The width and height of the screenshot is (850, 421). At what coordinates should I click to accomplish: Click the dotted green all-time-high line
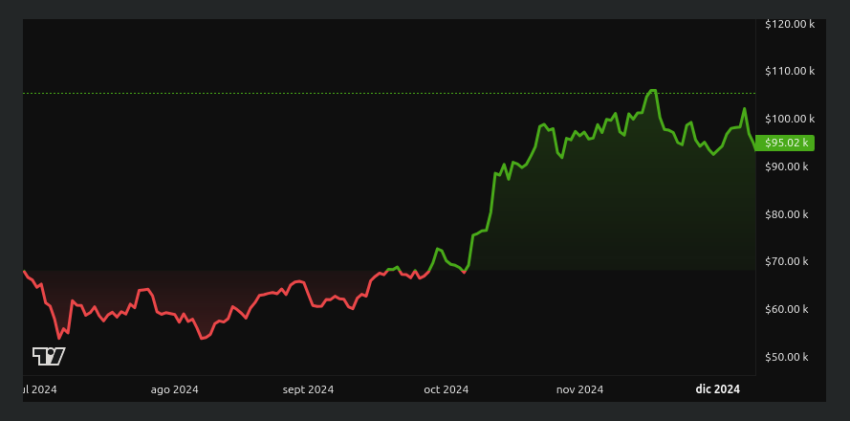click(x=389, y=93)
